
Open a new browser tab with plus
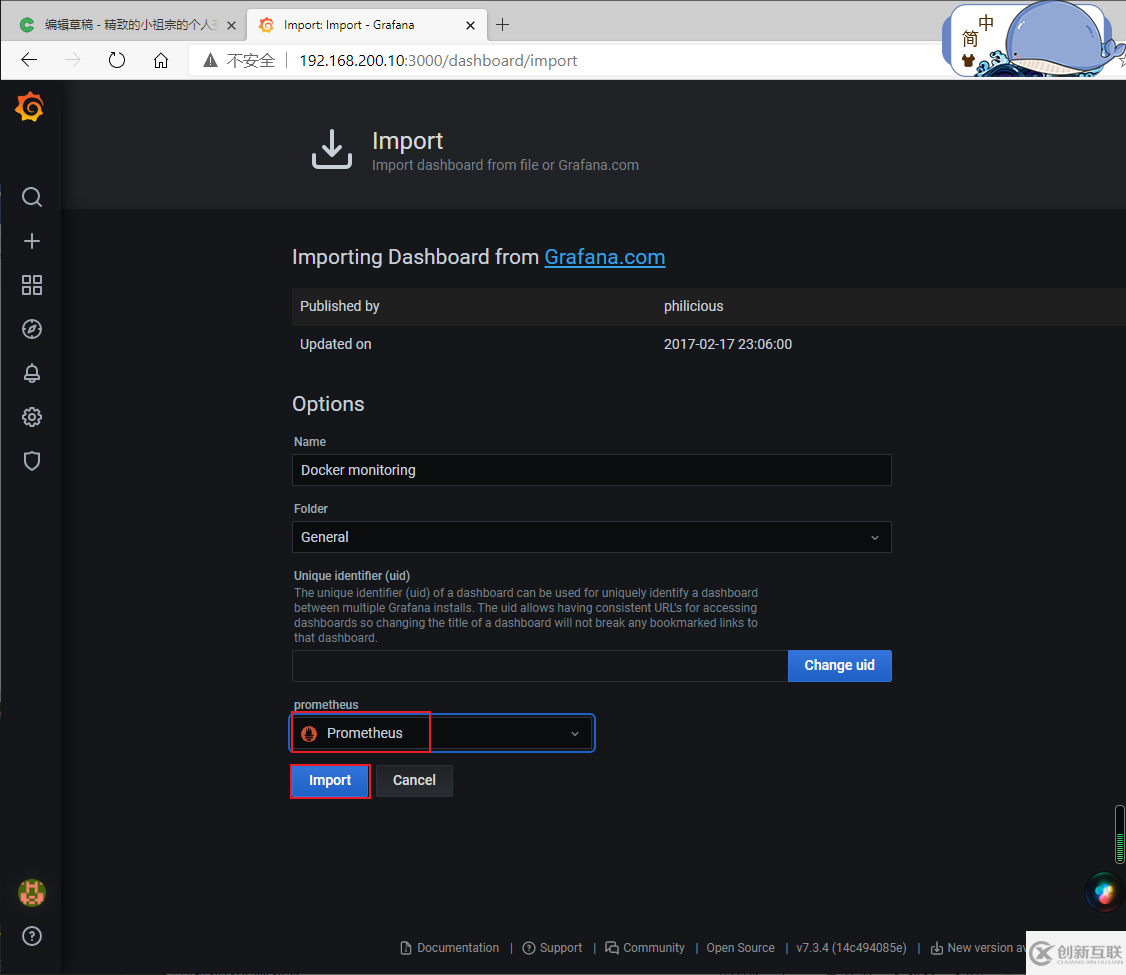click(x=503, y=25)
